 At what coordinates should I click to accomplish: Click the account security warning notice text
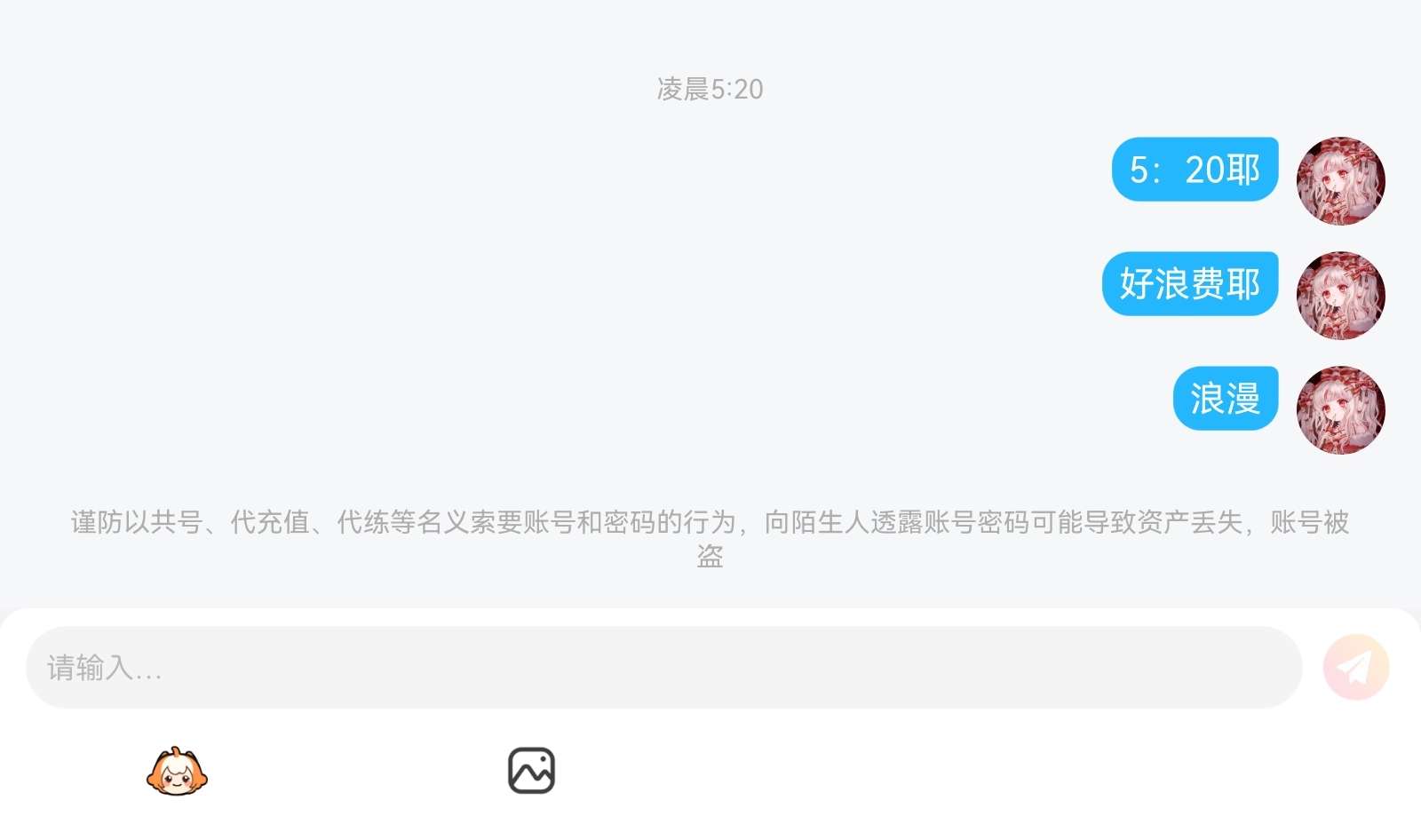[x=710, y=539]
